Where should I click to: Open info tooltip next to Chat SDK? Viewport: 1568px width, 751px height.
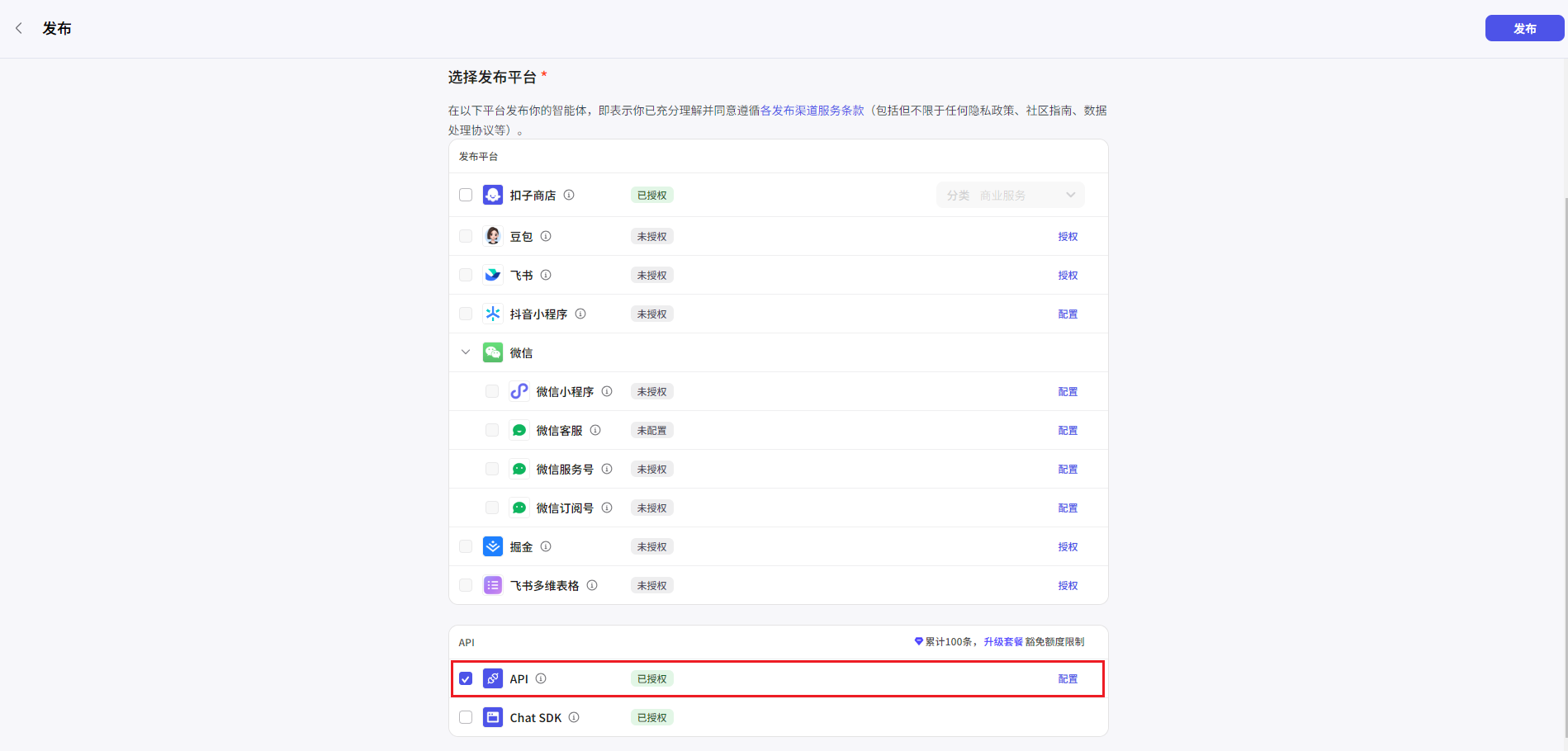(574, 717)
